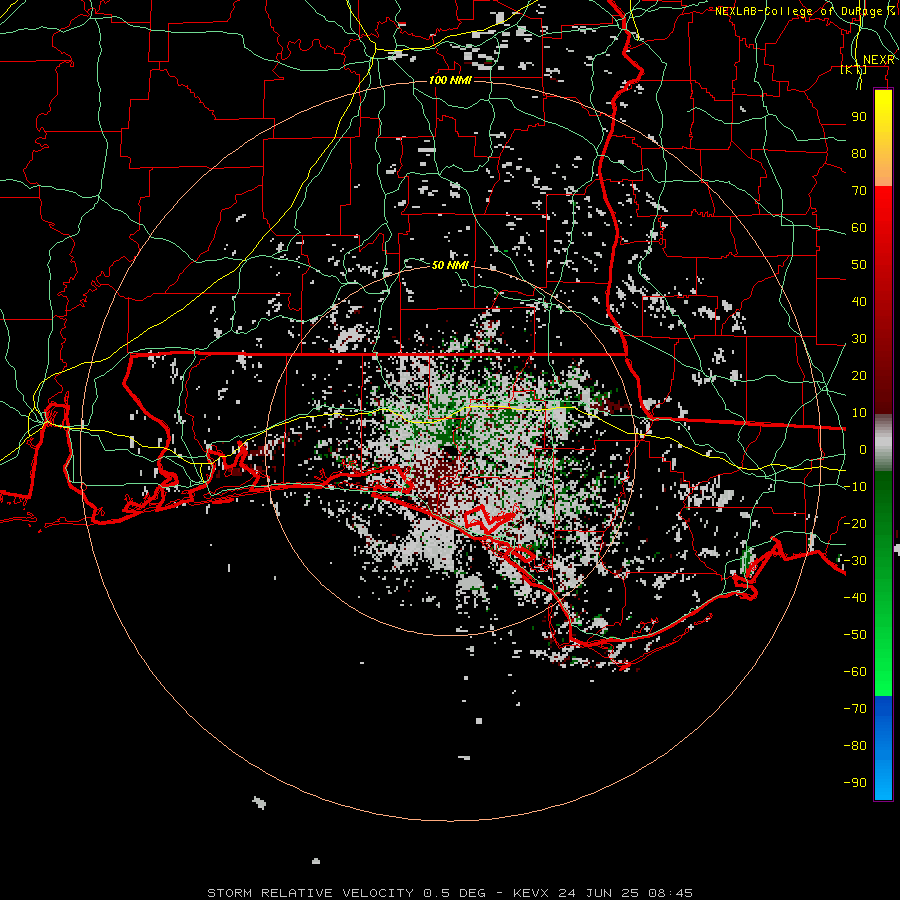
Task: Click the positive "70" scale value
Action: 859,191
